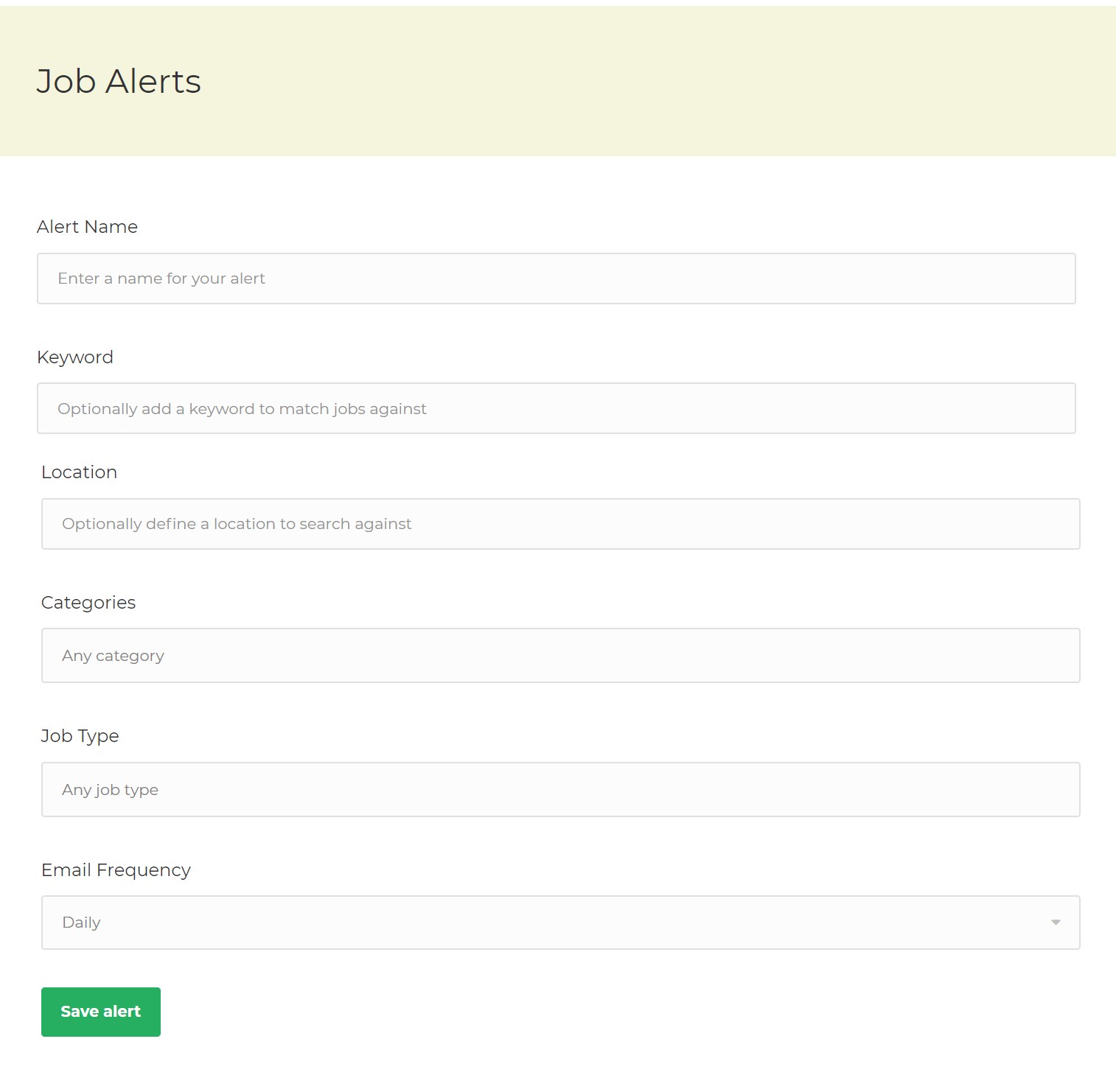Open the Job Type selection box

tap(560, 790)
